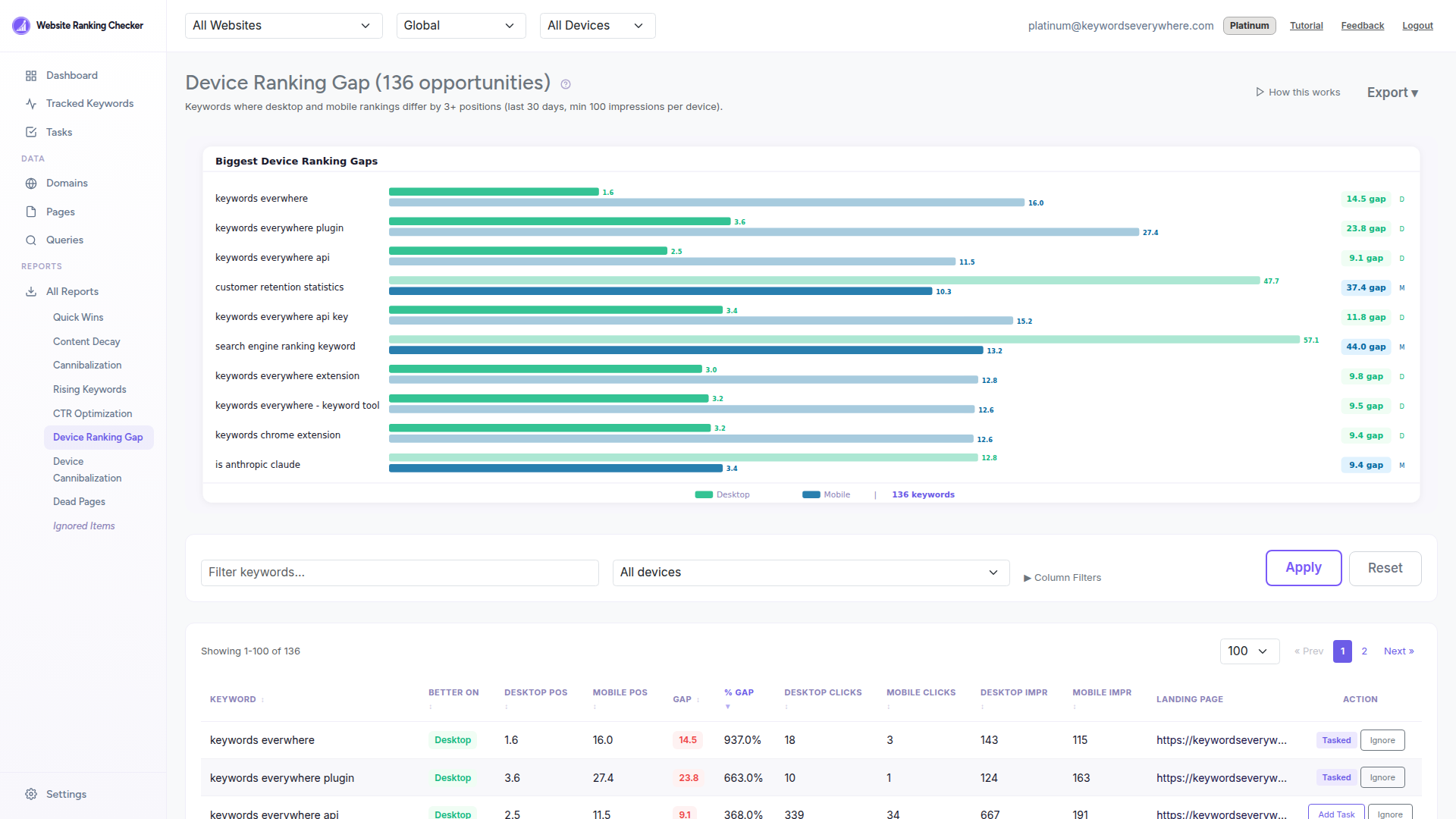Click the Apply button
Screen dimensions: 1456x819
coord(1304,567)
